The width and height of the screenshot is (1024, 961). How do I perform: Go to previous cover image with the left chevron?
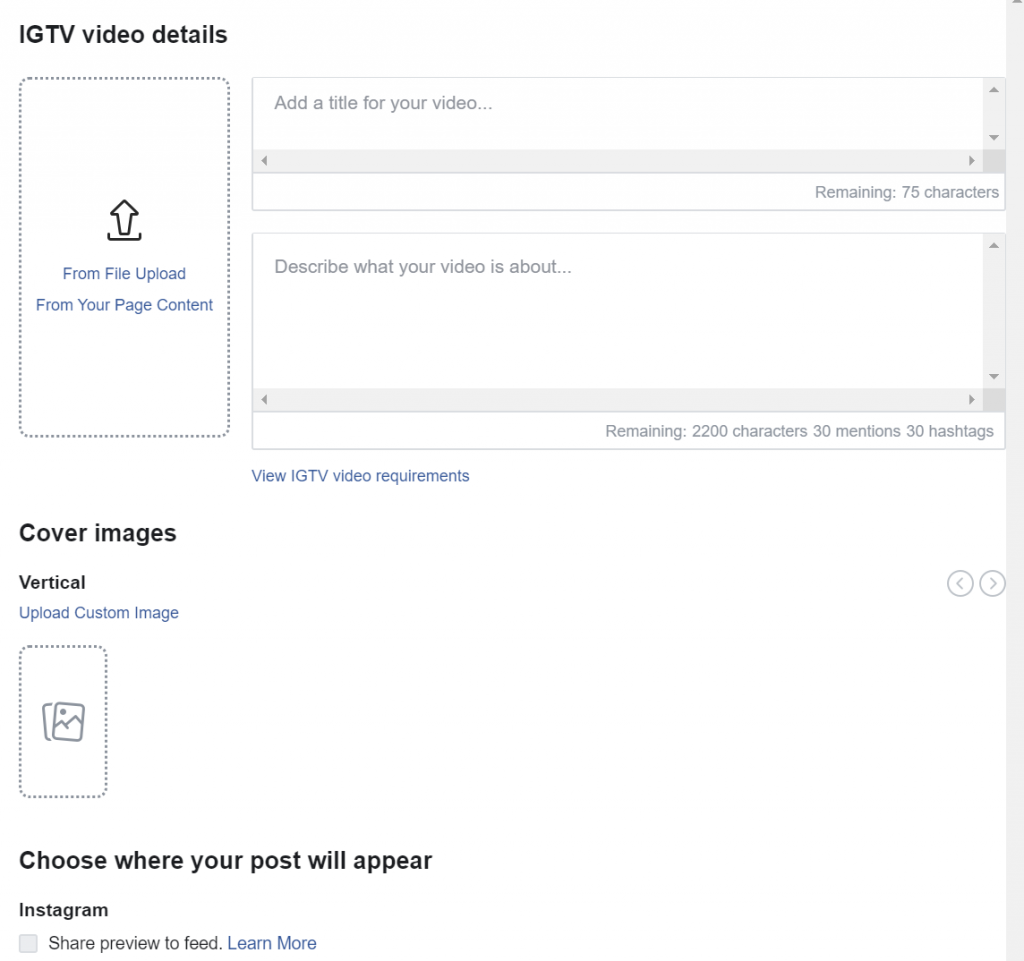(x=960, y=583)
